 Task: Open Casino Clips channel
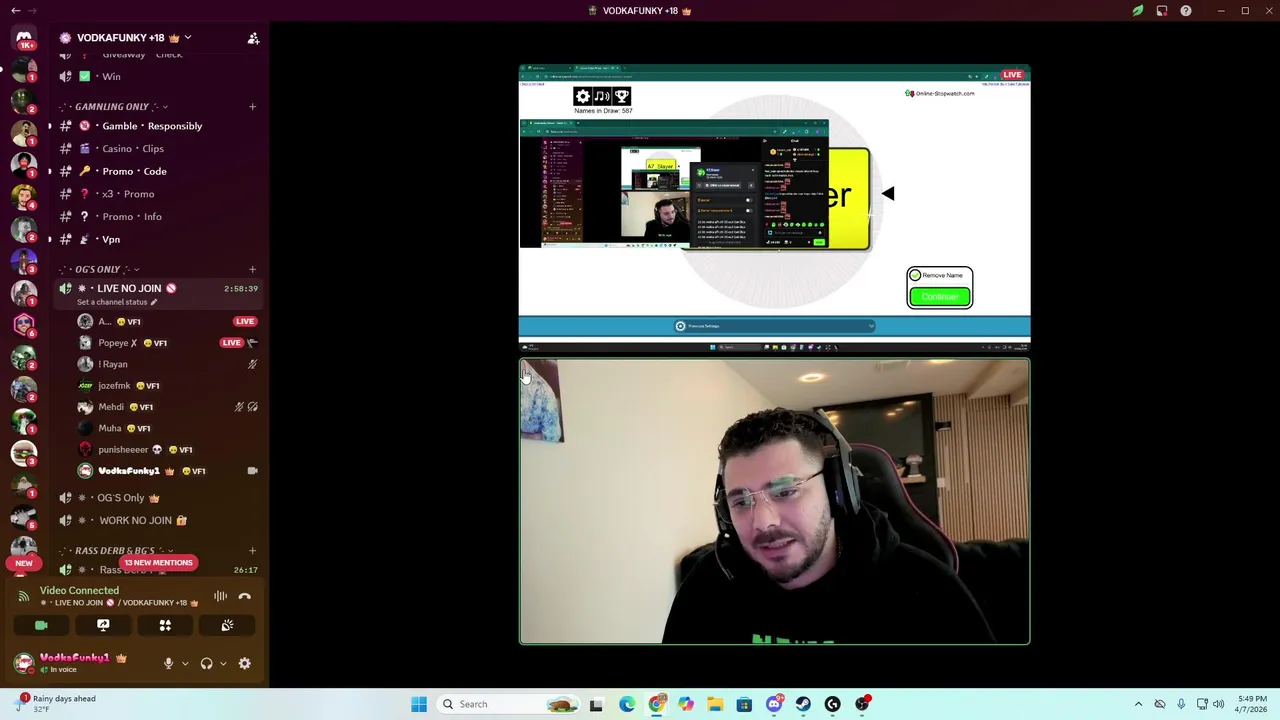[157, 149]
